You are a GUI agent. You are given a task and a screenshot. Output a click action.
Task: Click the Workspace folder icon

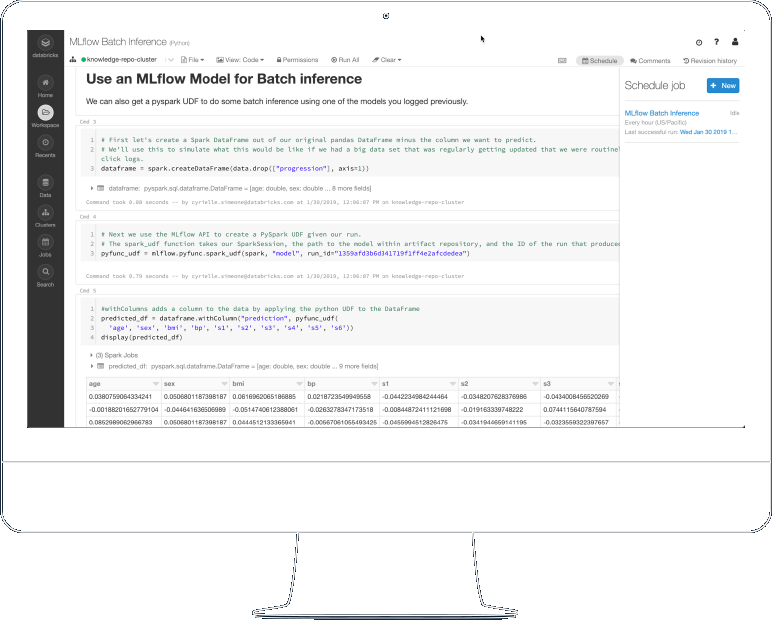[46, 114]
